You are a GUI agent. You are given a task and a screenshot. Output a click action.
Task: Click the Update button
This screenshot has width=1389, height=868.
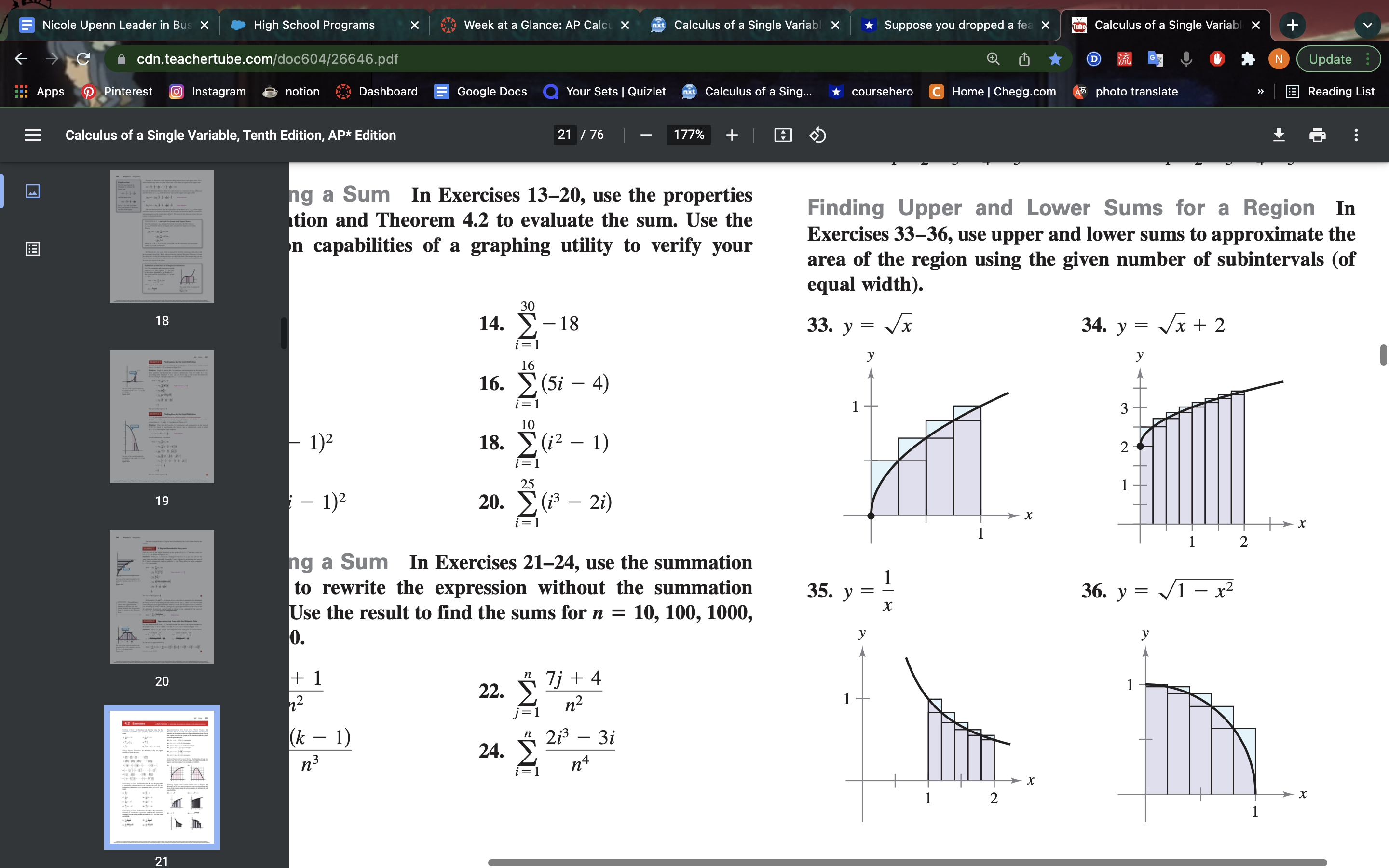pyautogui.click(x=1332, y=58)
